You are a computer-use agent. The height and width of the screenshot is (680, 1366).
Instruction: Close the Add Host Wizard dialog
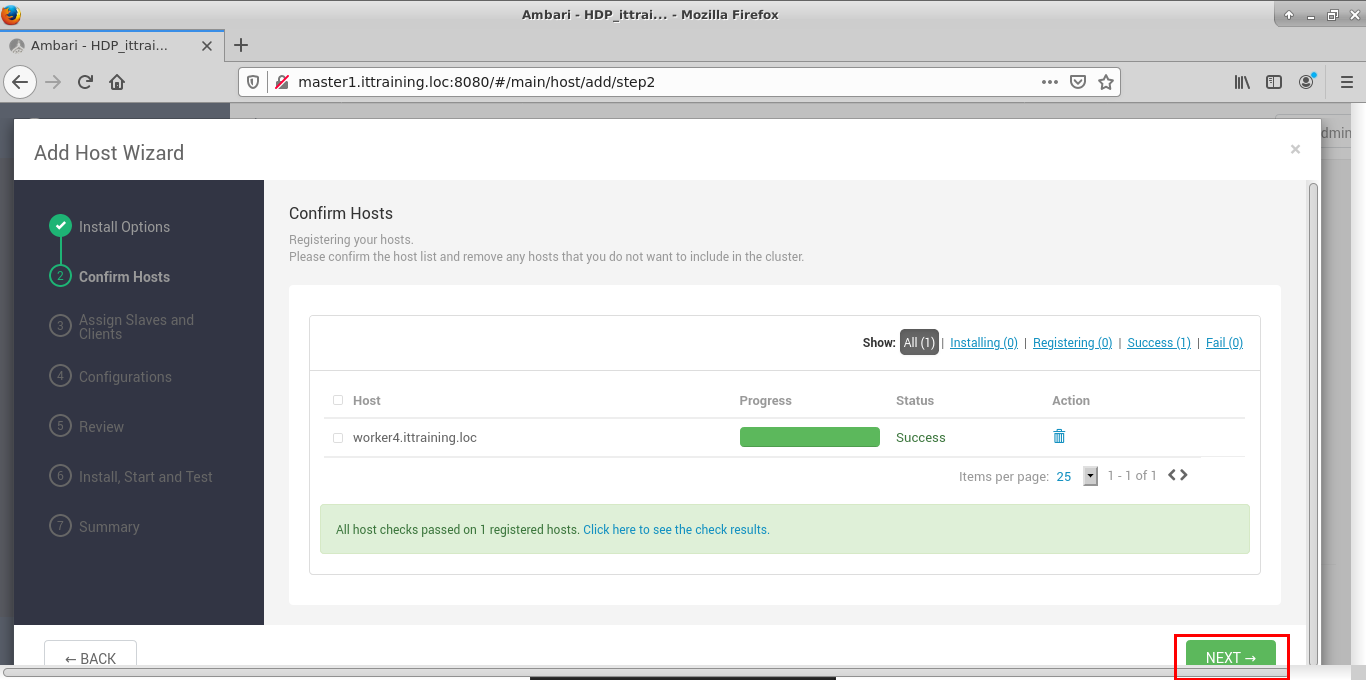click(1295, 149)
